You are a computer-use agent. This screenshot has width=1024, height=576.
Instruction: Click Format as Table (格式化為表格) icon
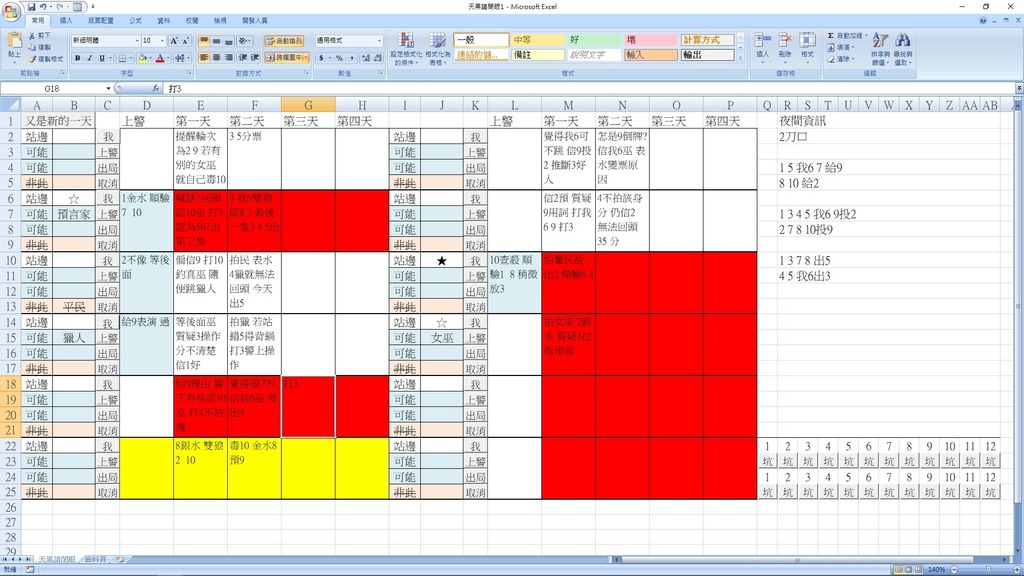(x=436, y=40)
